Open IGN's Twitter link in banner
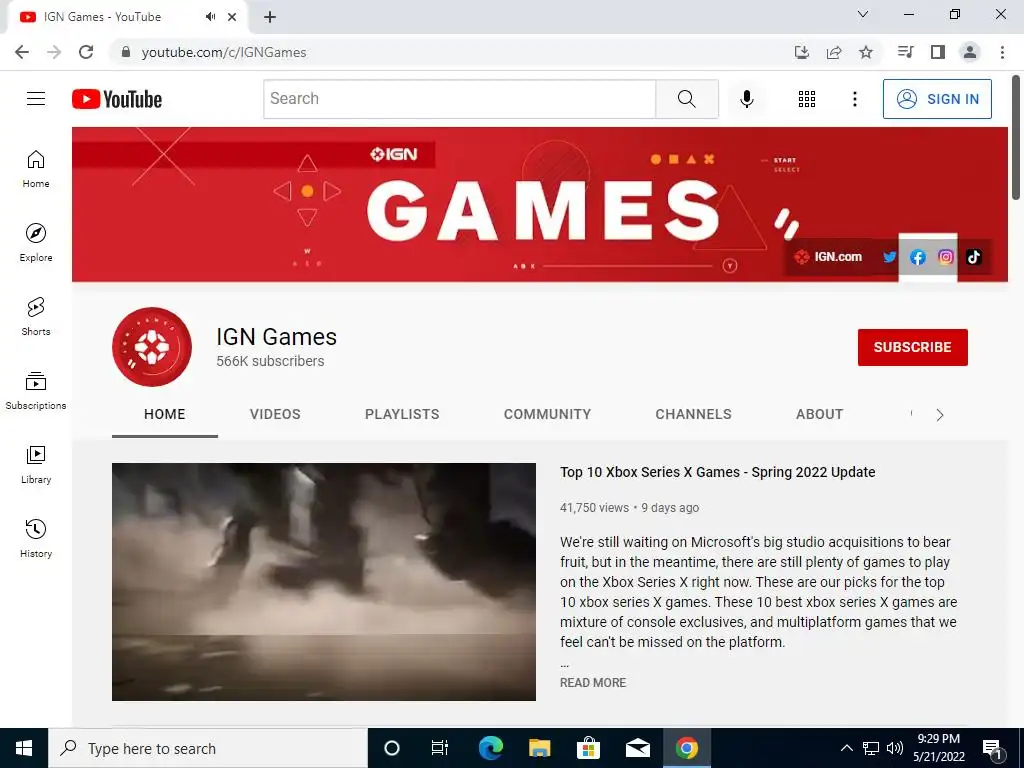The image size is (1024, 768). (x=889, y=257)
